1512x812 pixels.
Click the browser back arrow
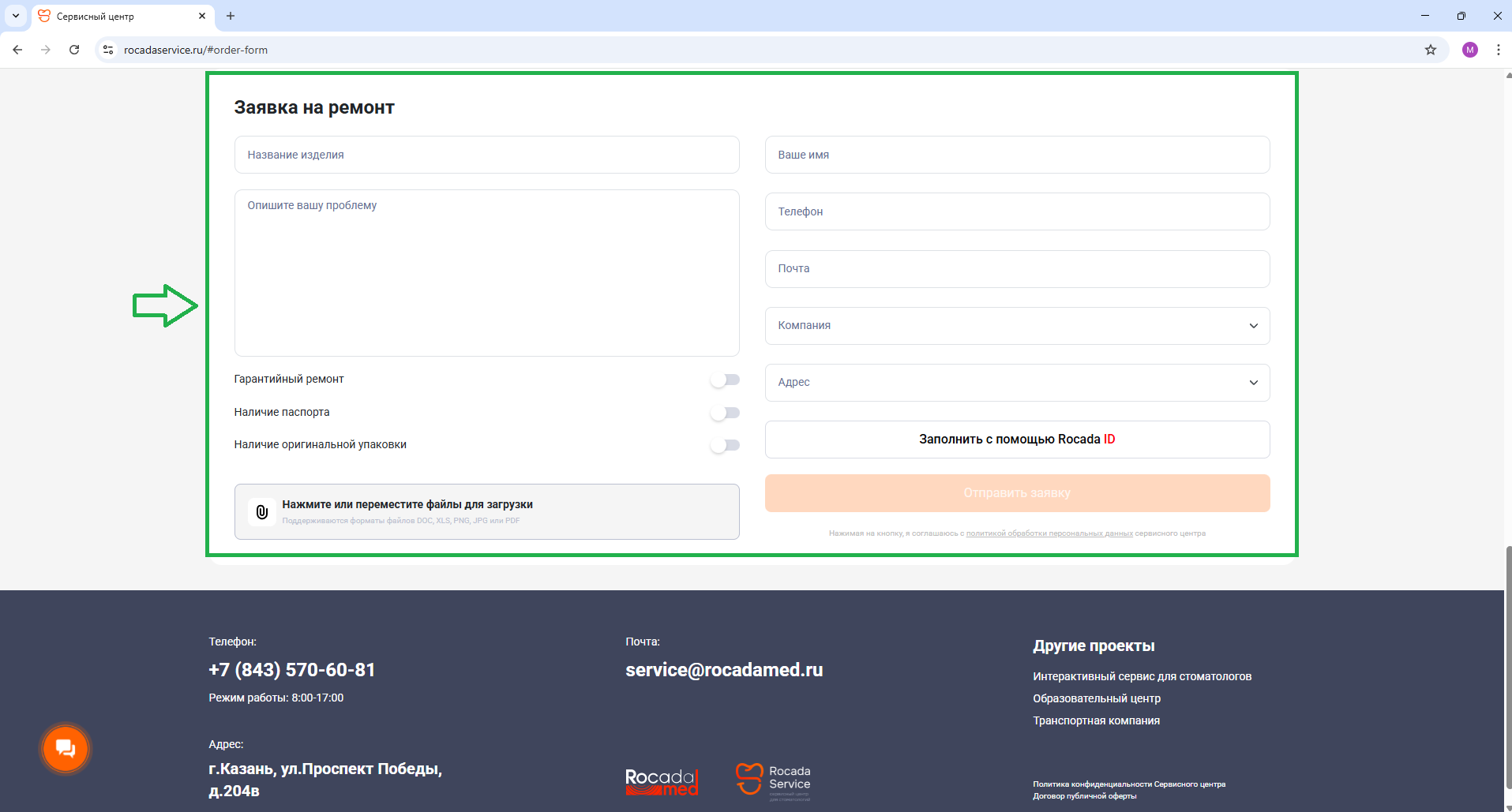click(17, 50)
